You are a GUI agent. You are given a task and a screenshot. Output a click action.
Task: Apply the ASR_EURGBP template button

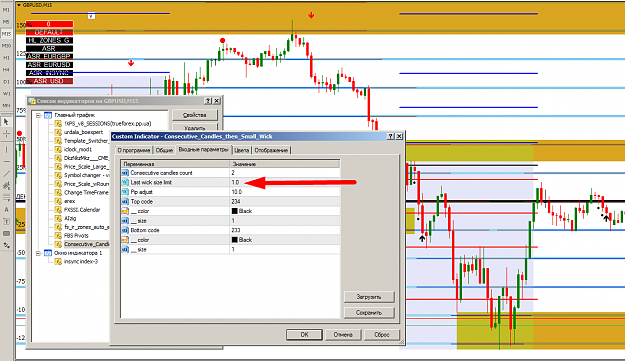pyautogui.click(x=49, y=57)
